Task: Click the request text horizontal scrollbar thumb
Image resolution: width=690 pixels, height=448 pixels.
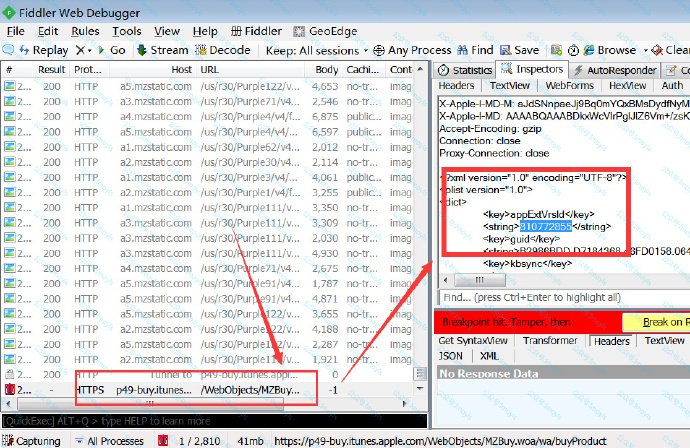Action: (x=479, y=280)
